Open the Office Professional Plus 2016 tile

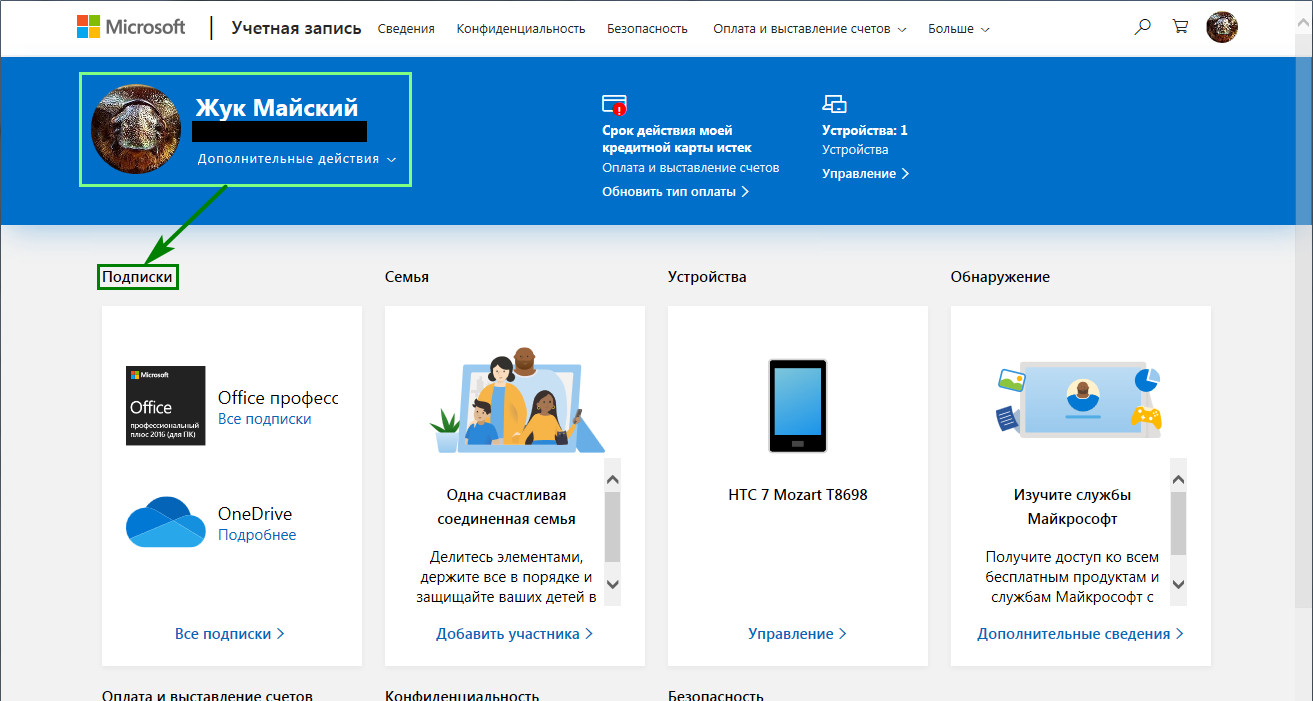(x=166, y=405)
